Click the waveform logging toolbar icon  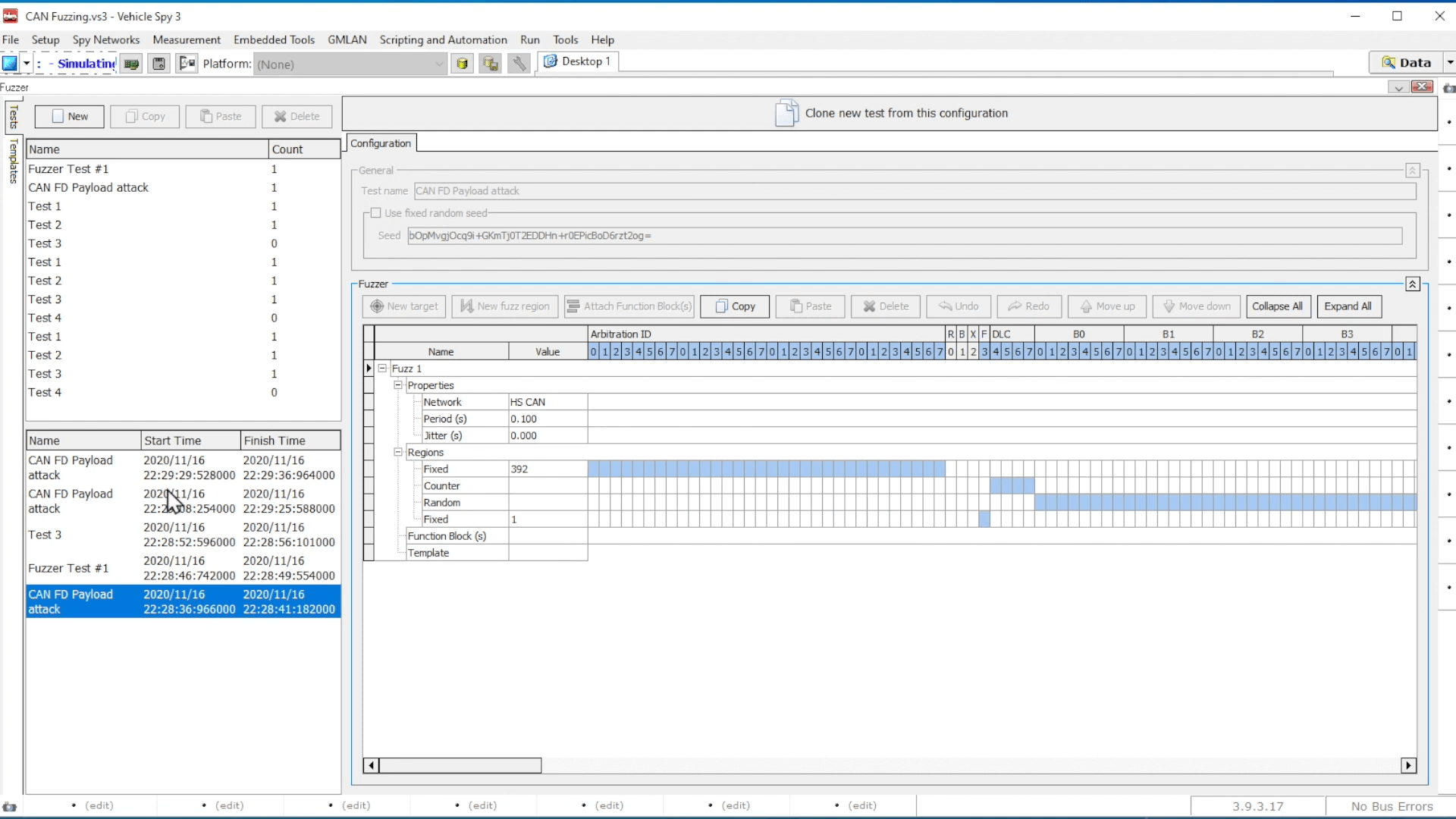coord(187,64)
